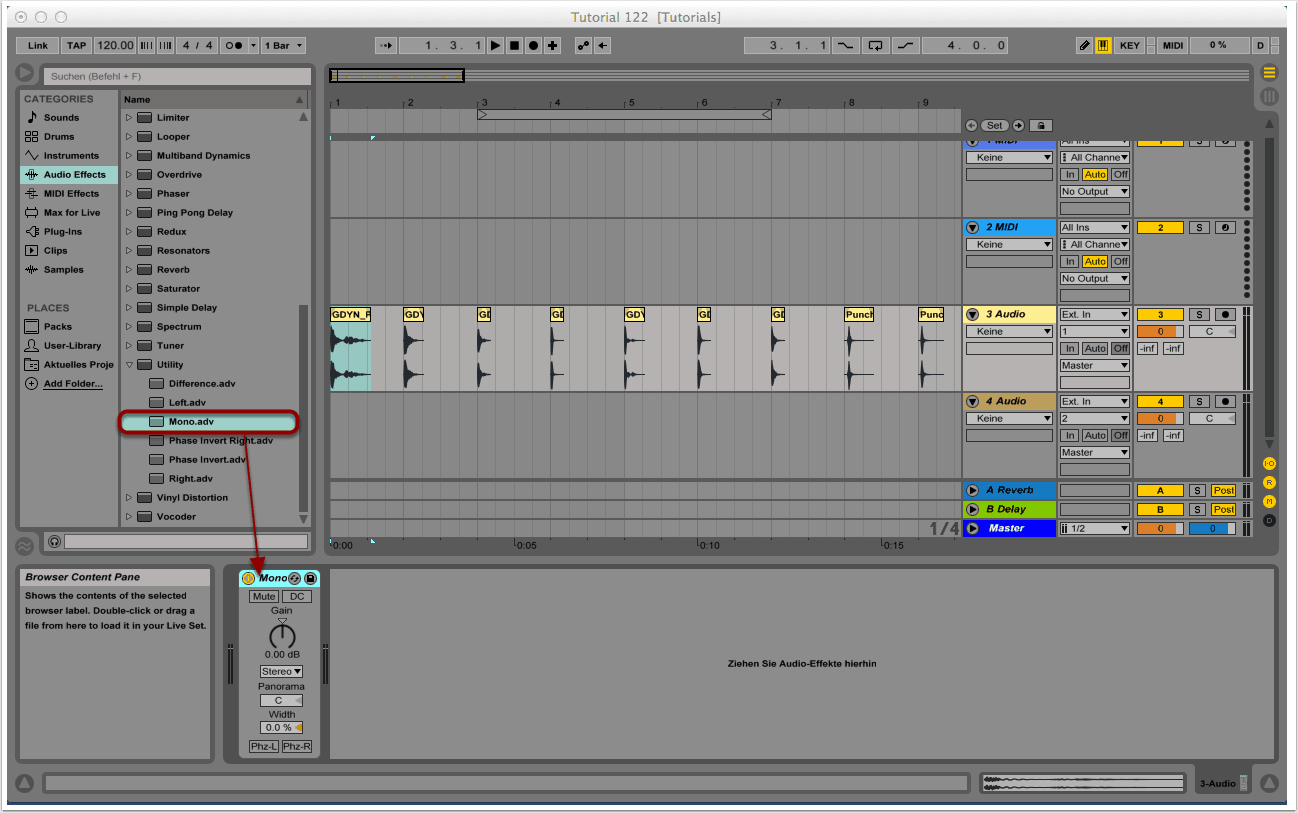Click the browser search field

(x=178, y=76)
